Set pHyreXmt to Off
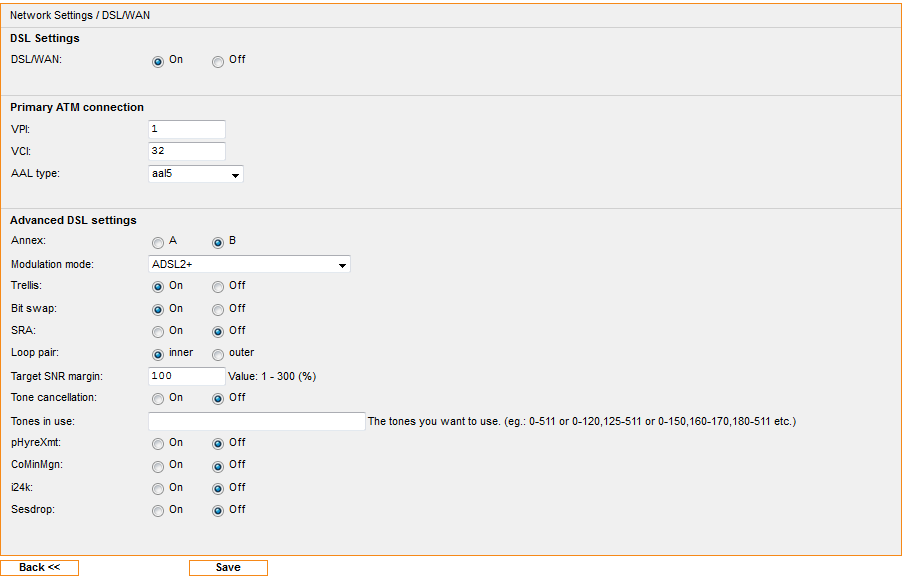 point(218,444)
